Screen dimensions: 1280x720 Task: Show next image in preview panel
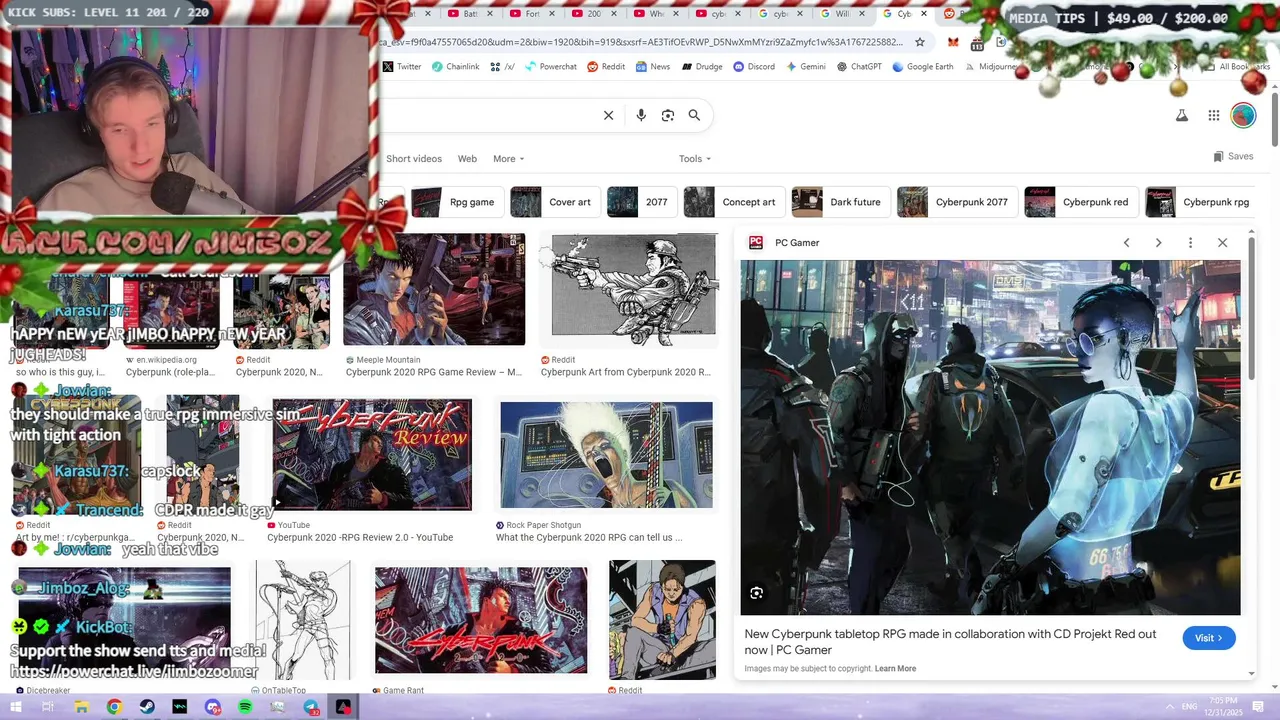pyautogui.click(x=1158, y=242)
